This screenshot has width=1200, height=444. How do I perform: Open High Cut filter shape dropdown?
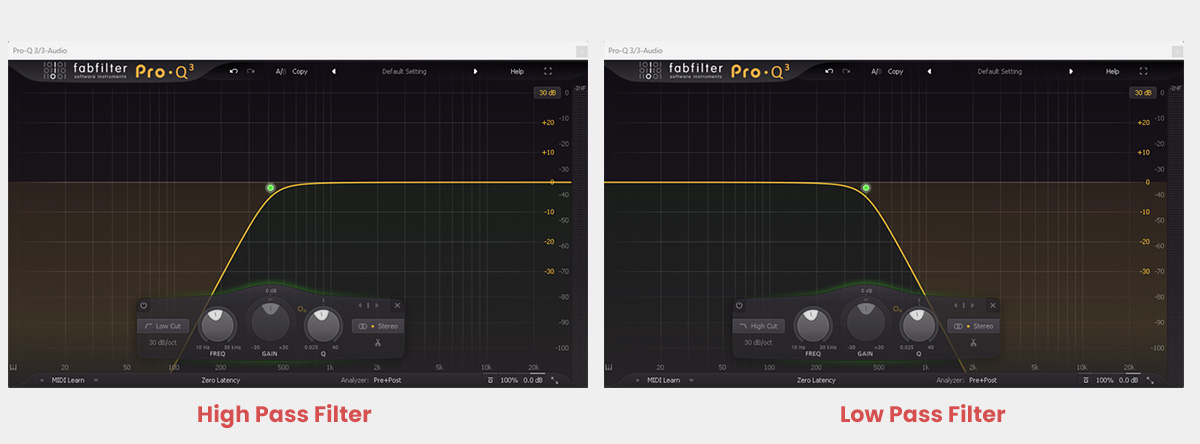click(x=759, y=326)
